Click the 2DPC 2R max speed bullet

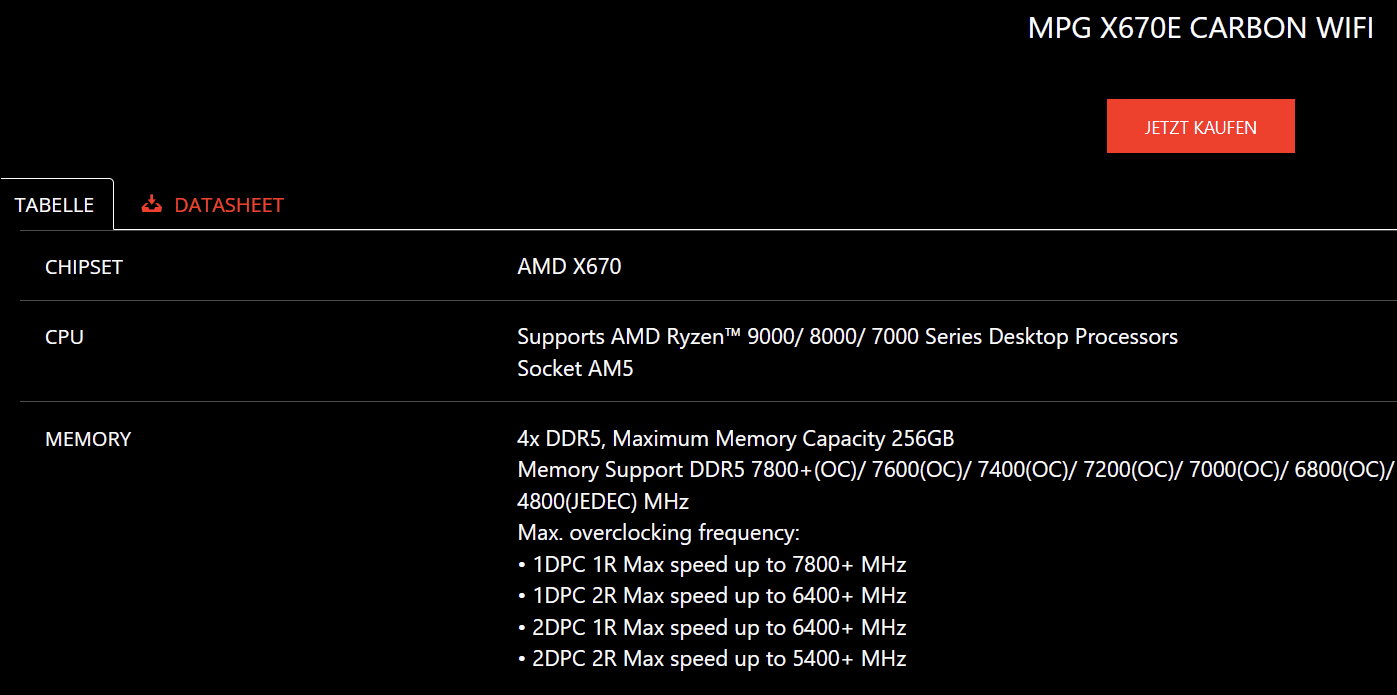click(712, 659)
